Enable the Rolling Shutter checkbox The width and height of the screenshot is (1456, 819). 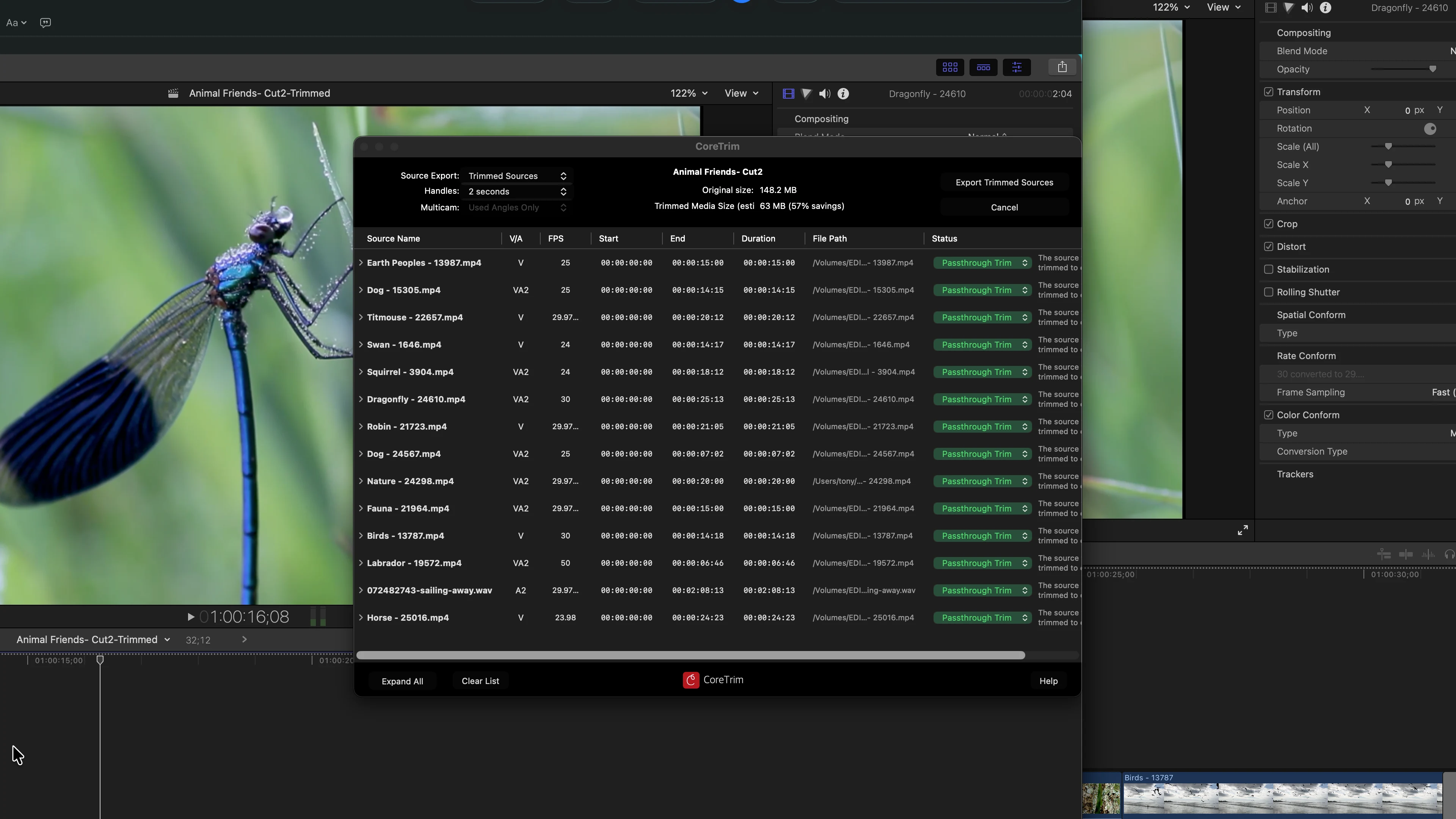(x=1269, y=292)
